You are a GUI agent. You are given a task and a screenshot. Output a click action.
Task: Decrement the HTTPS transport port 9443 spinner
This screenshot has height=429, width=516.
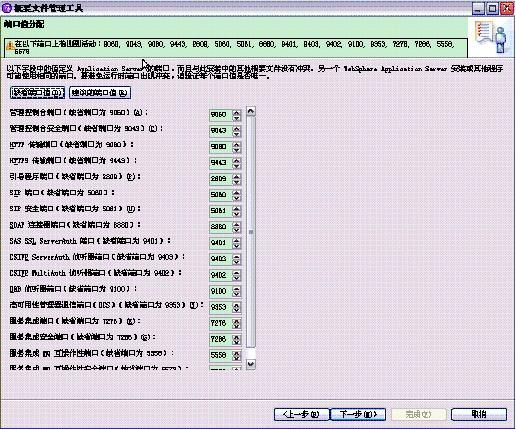pyautogui.click(x=237, y=166)
